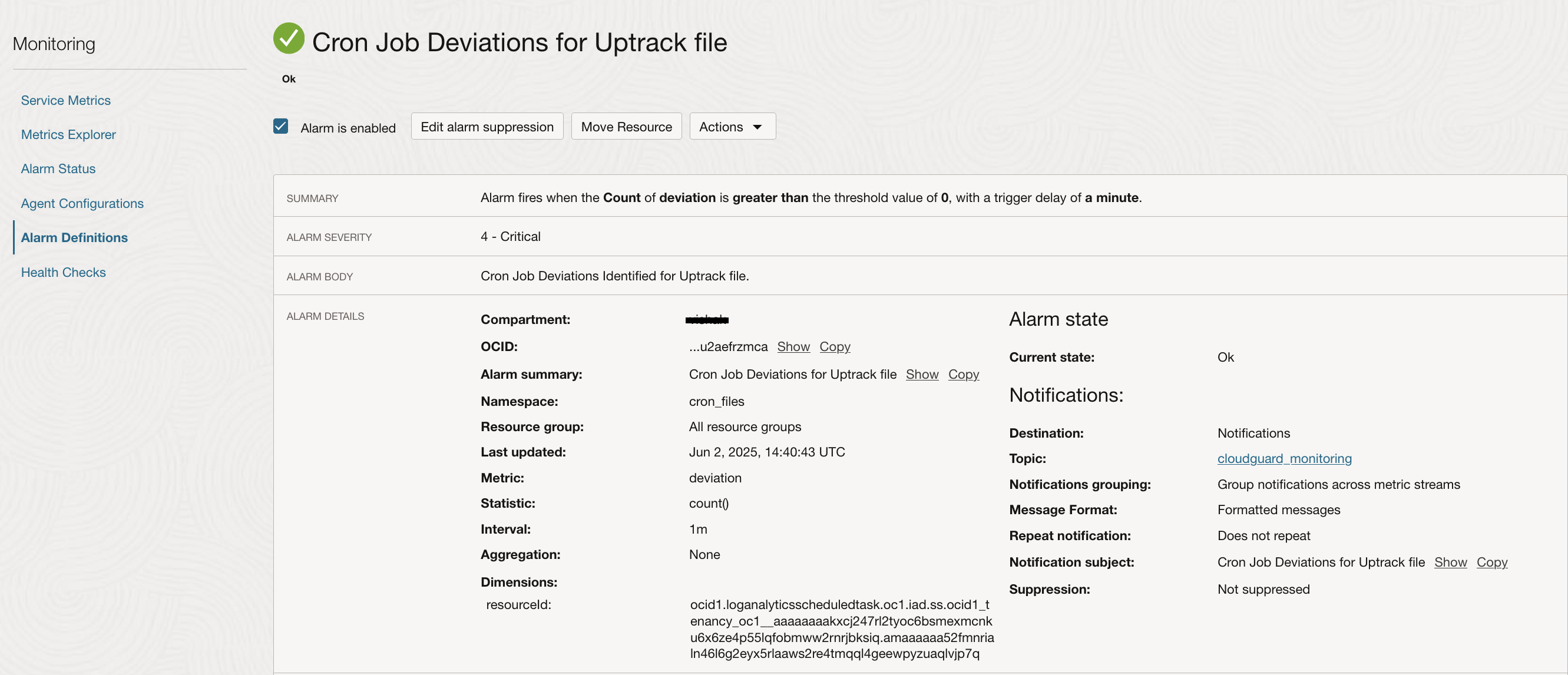The height and width of the screenshot is (675, 1568).
Task: Click the Actions dropdown arrow
Action: tap(757, 127)
